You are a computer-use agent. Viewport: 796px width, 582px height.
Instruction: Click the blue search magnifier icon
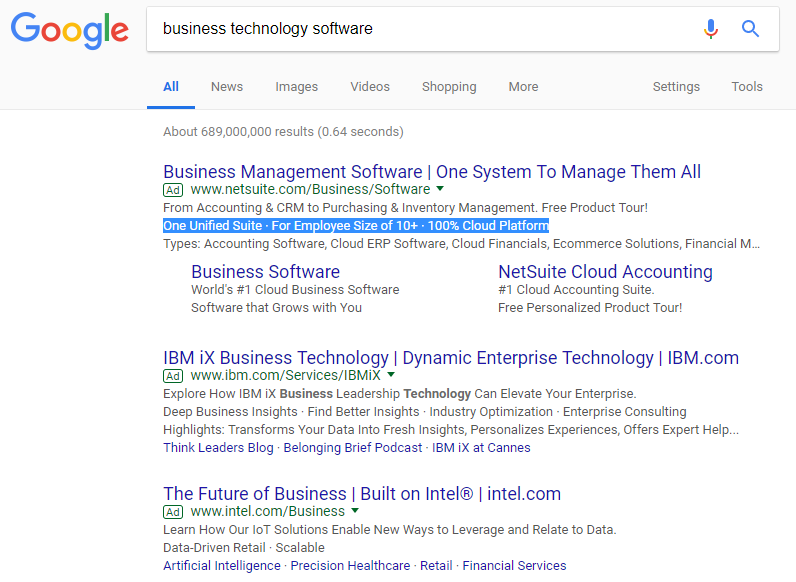point(751,29)
